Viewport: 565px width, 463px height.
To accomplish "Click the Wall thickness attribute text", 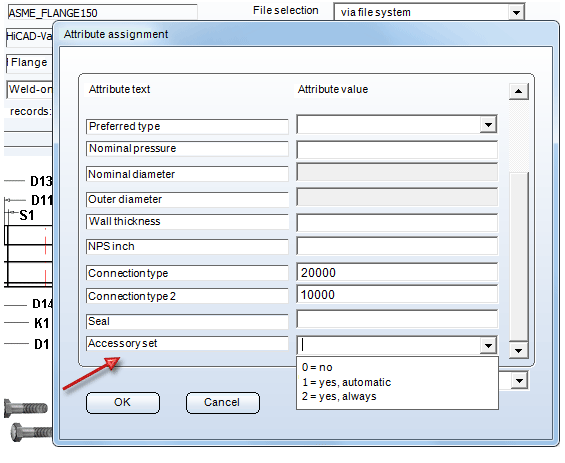I will click(x=187, y=221).
